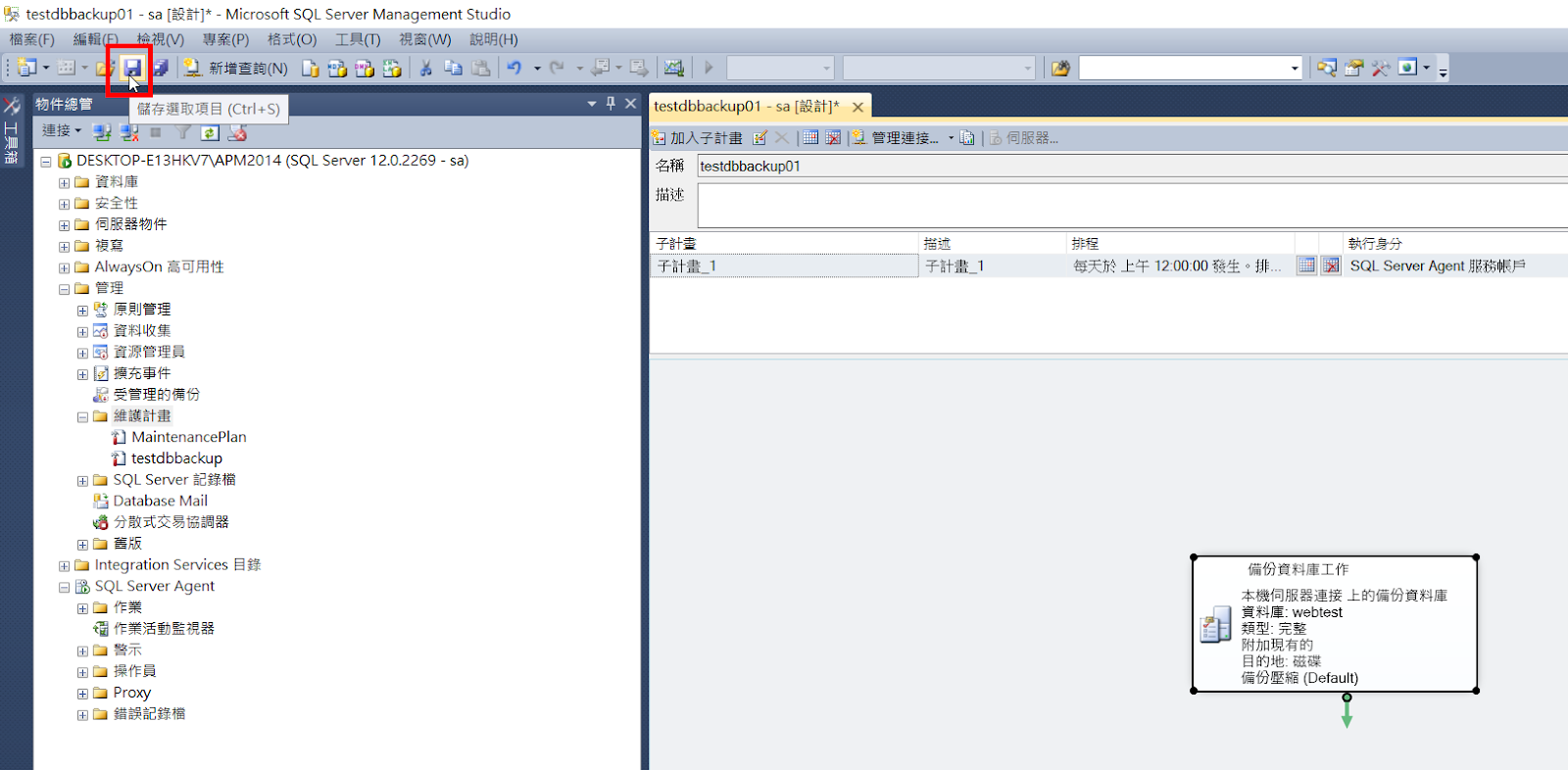Click remove schedule icon in designer toolbar

(833, 138)
